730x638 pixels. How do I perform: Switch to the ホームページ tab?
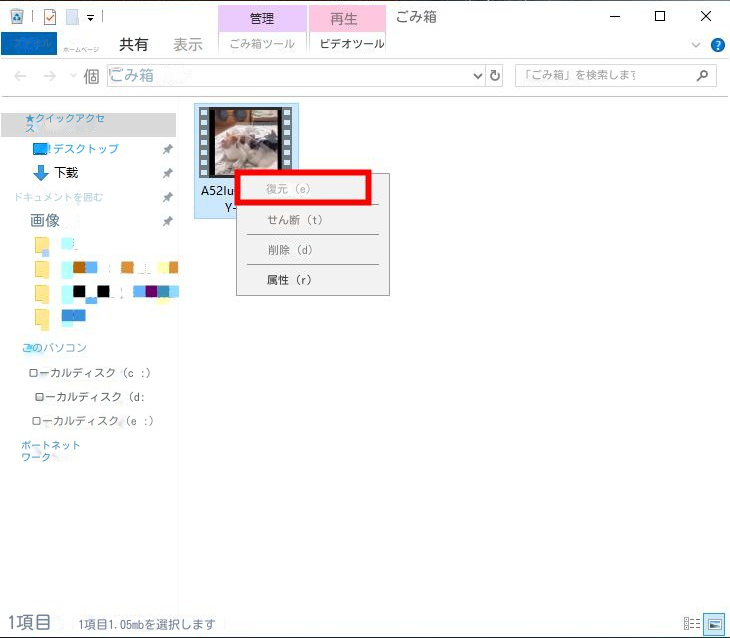81,49
